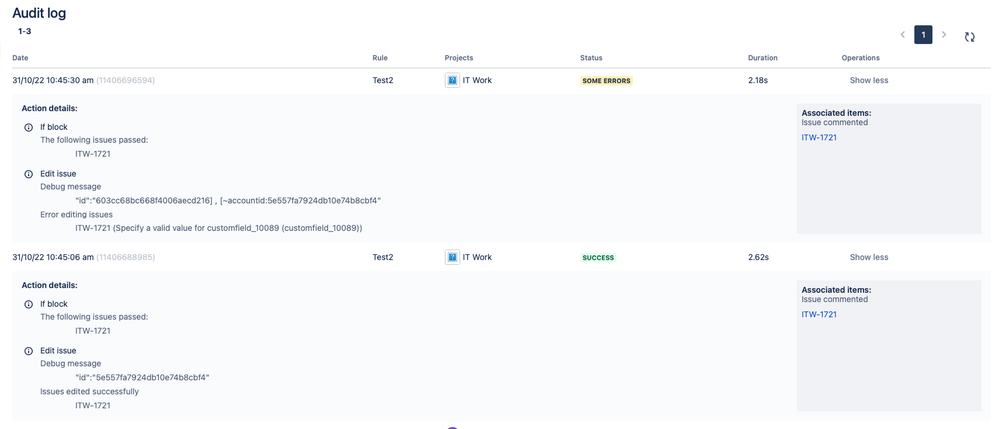Click info icon beside Edit issue in SUCCESS entry

pyautogui.click(x=28, y=351)
